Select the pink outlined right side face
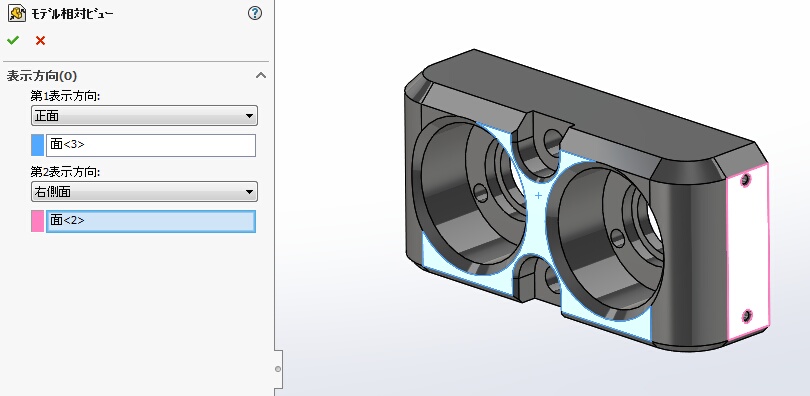Image resolution: width=810 pixels, height=396 pixels. (748, 253)
